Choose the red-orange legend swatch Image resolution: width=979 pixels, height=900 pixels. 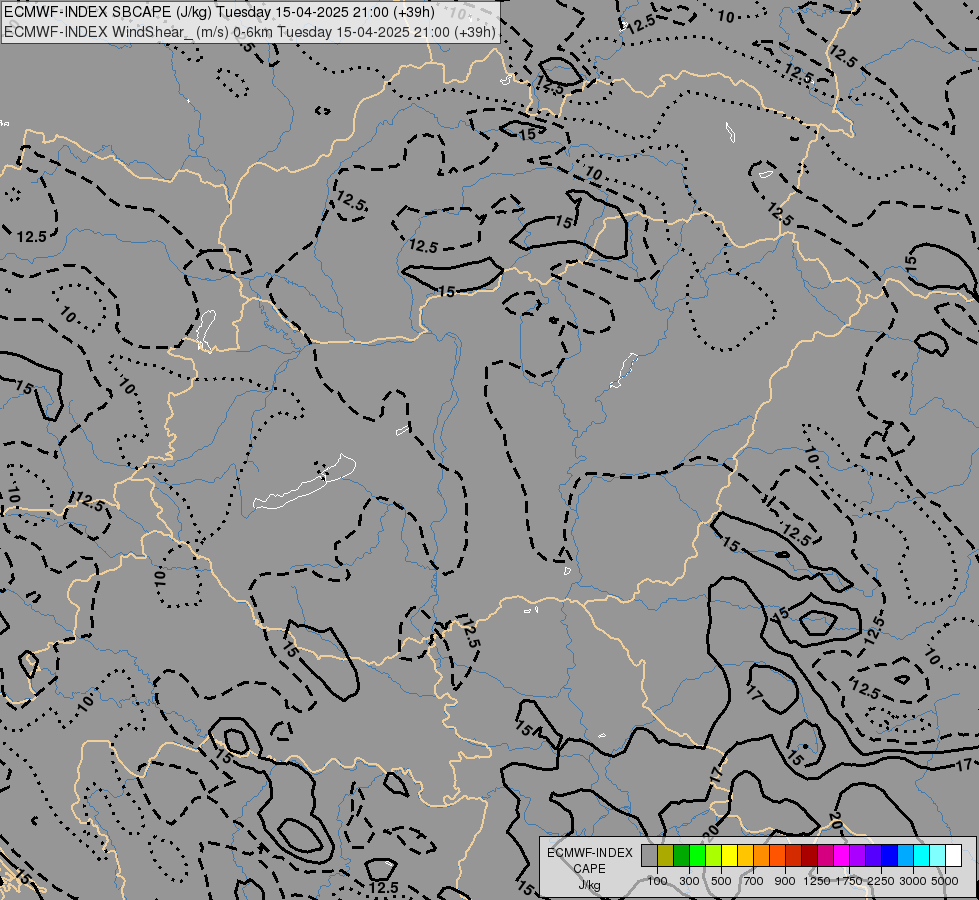[x=777, y=856]
